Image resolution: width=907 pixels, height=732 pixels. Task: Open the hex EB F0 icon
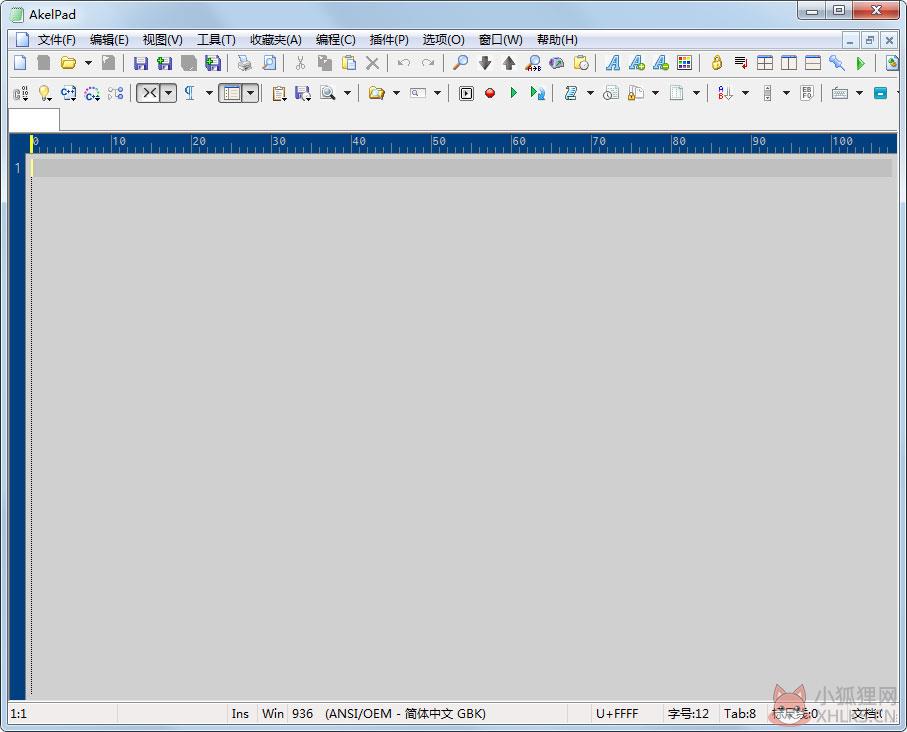pyautogui.click(x=807, y=93)
